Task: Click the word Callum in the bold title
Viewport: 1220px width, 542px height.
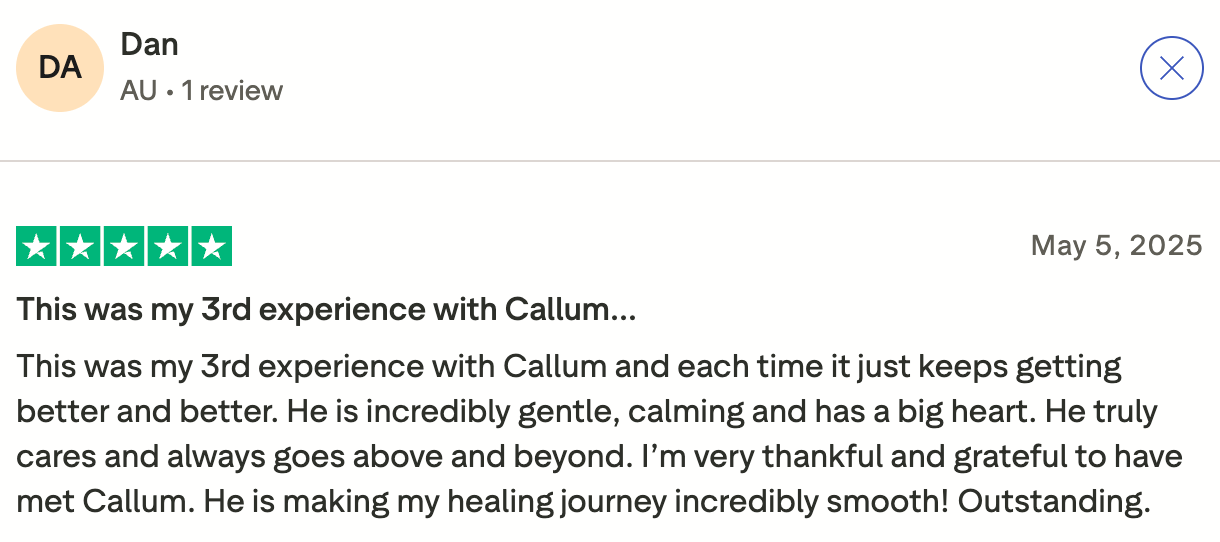Action: point(556,310)
